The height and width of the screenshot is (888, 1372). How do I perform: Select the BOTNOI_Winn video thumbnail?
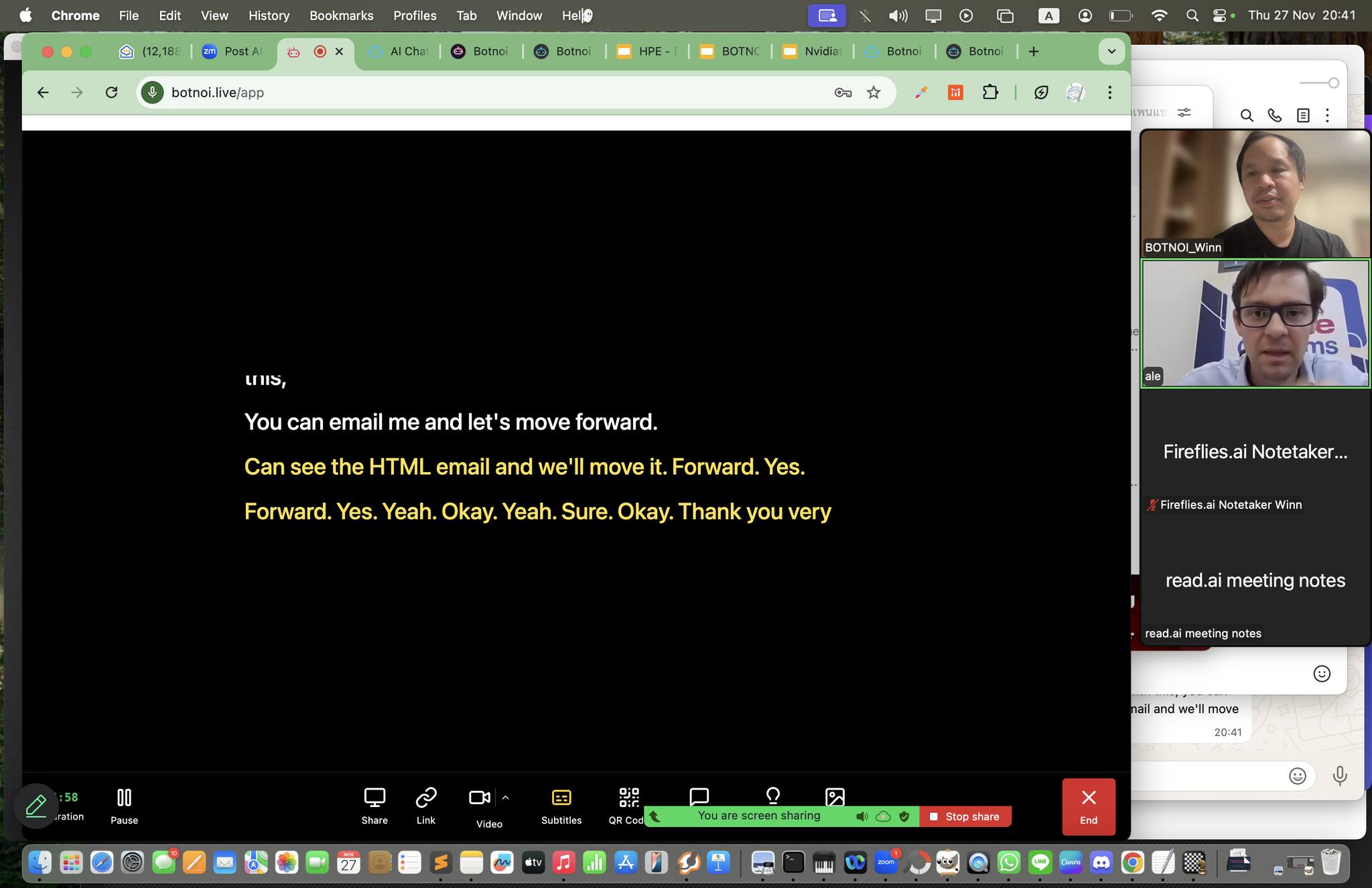[x=1255, y=194]
